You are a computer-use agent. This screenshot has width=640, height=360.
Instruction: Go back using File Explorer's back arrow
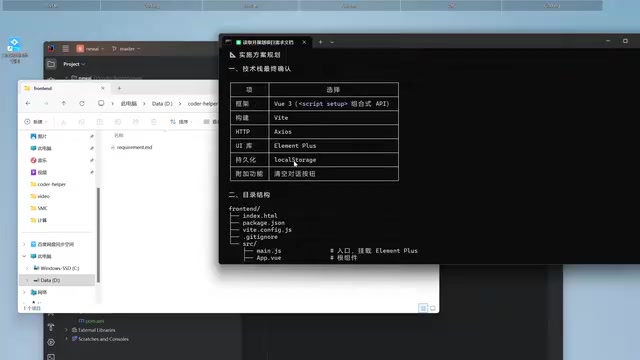tap(28, 104)
